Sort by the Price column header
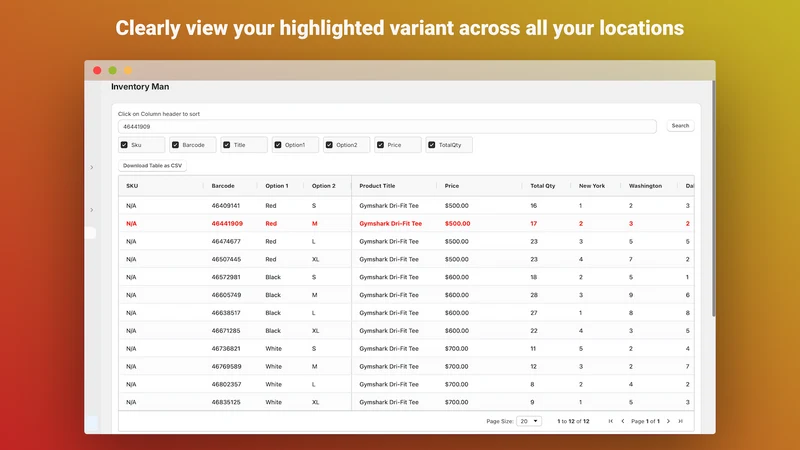800x450 pixels. [452, 186]
